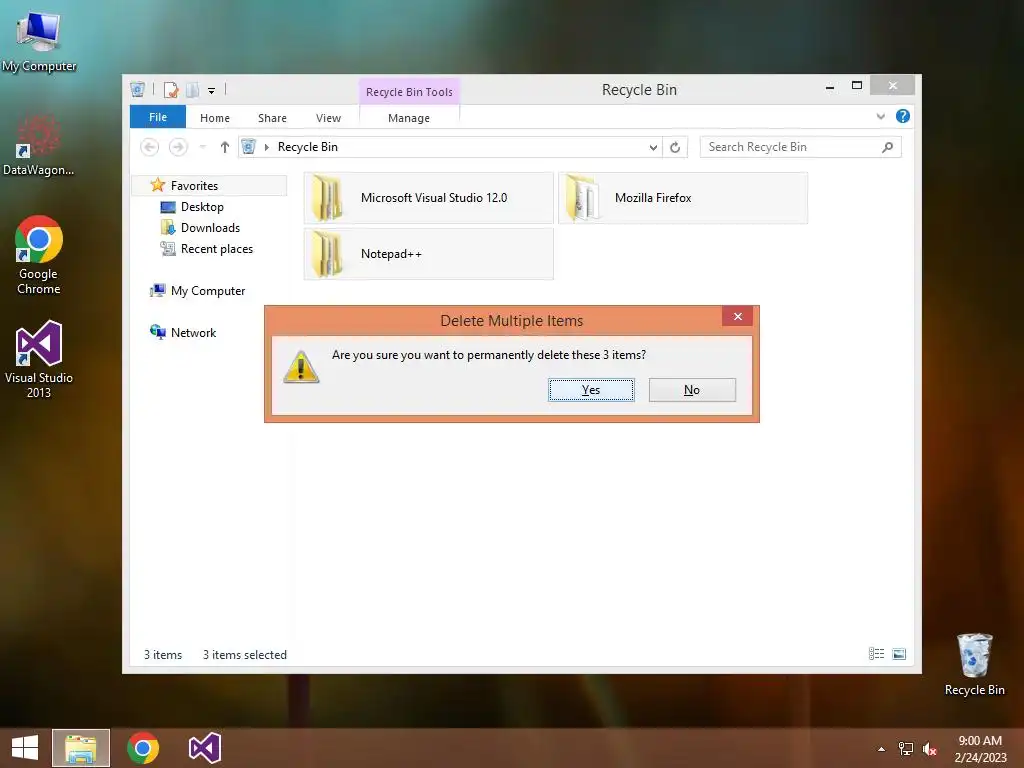
Task: Click the '3 items selected' status text
Action: tap(244, 654)
